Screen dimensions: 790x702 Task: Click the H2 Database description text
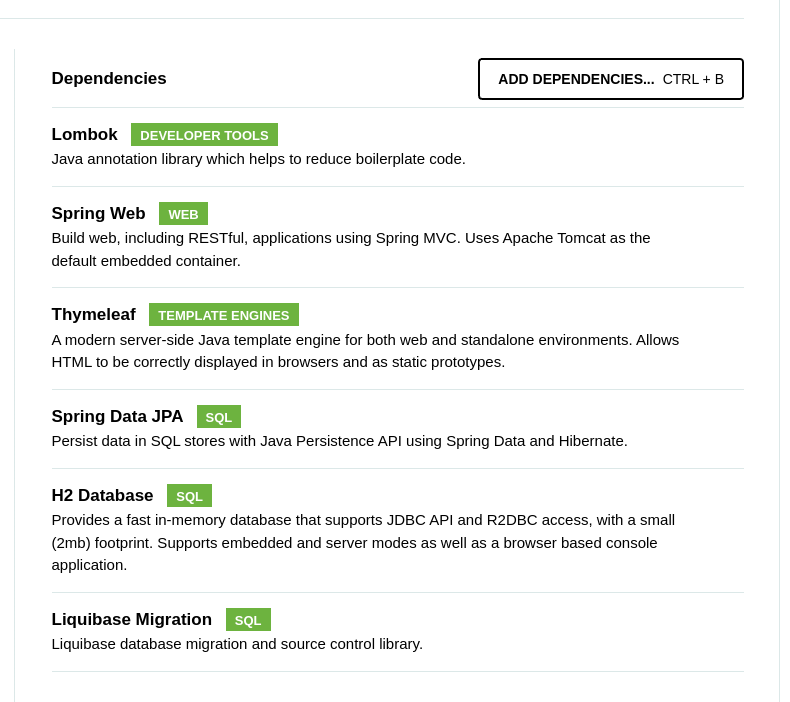[363, 542]
